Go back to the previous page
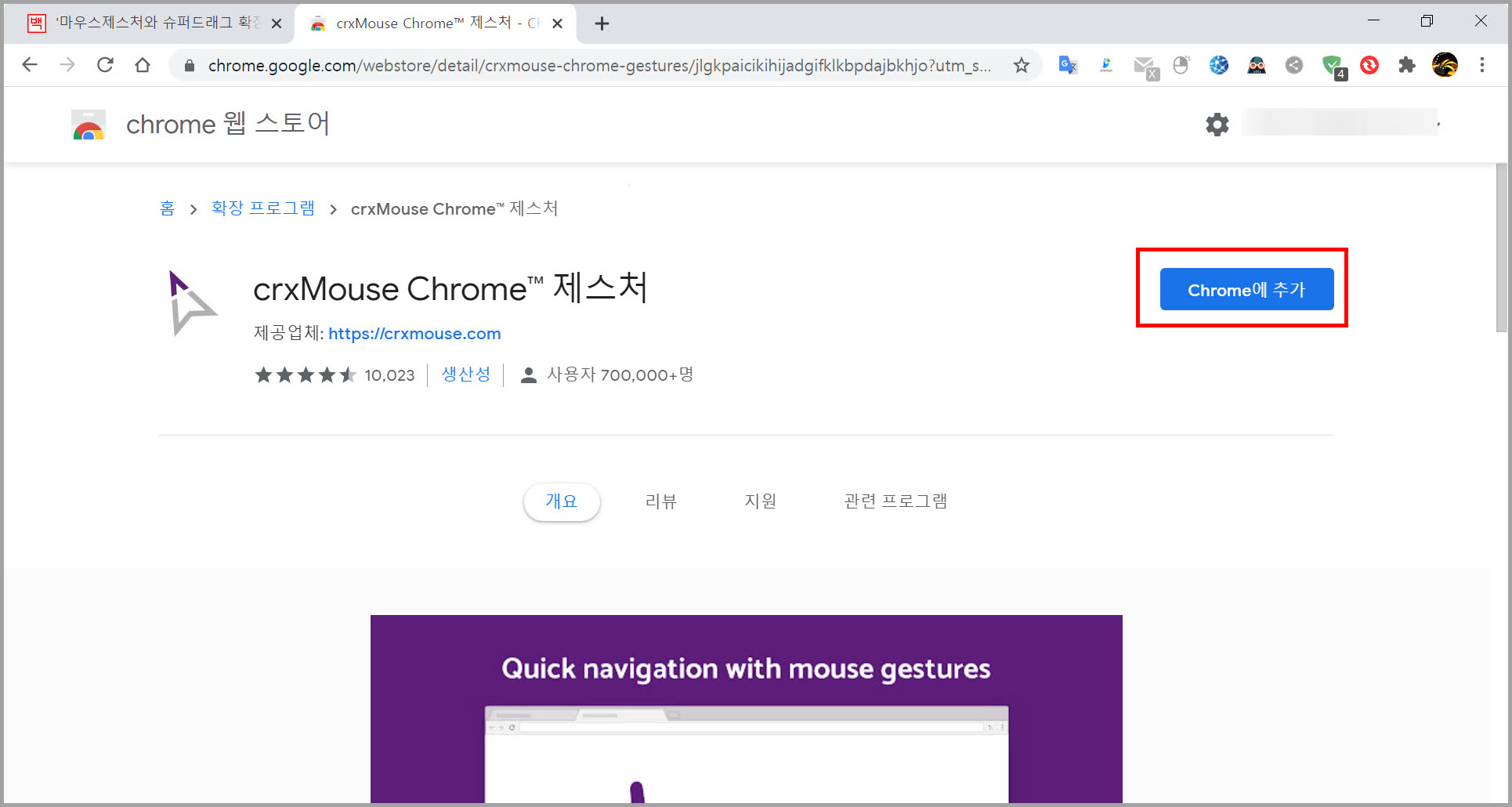 click(30, 65)
